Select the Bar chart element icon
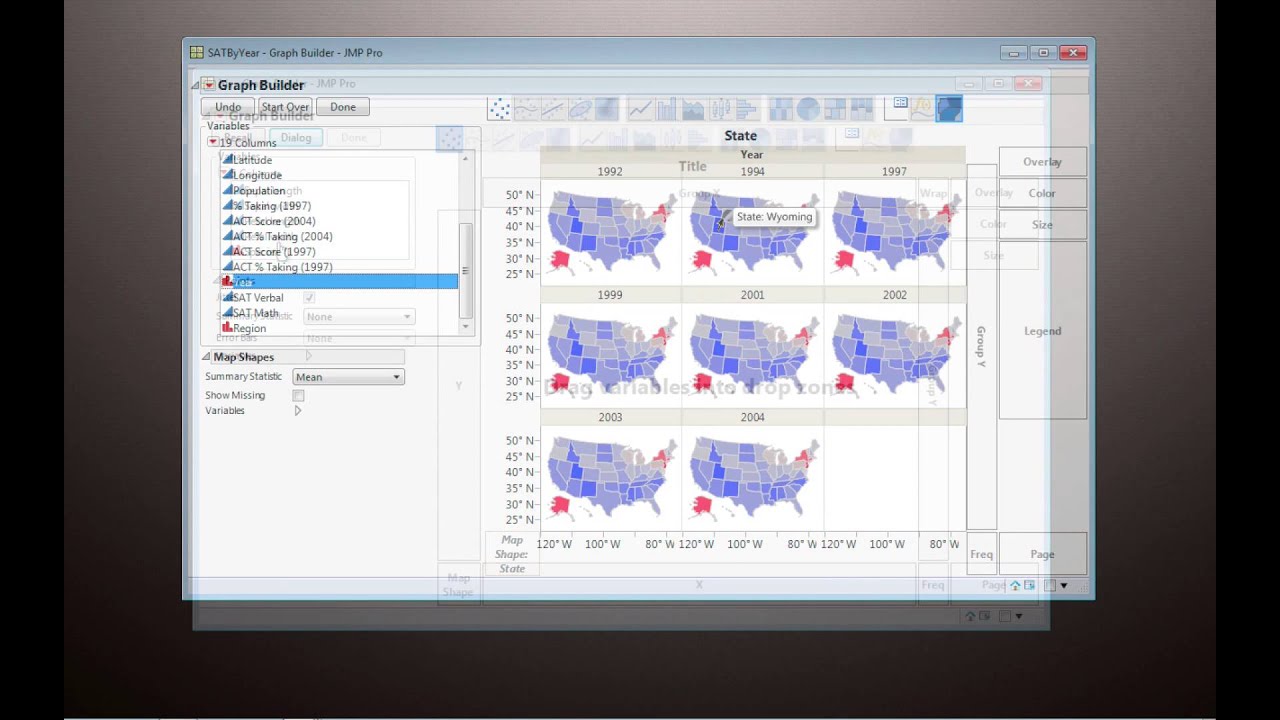 [667, 109]
